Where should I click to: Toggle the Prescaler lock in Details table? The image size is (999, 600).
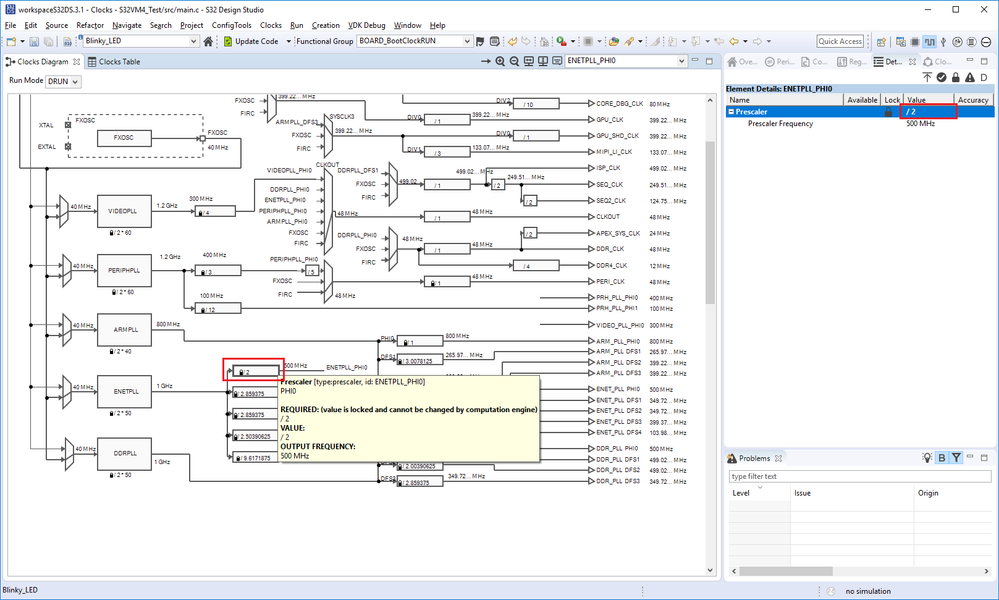[888, 111]
